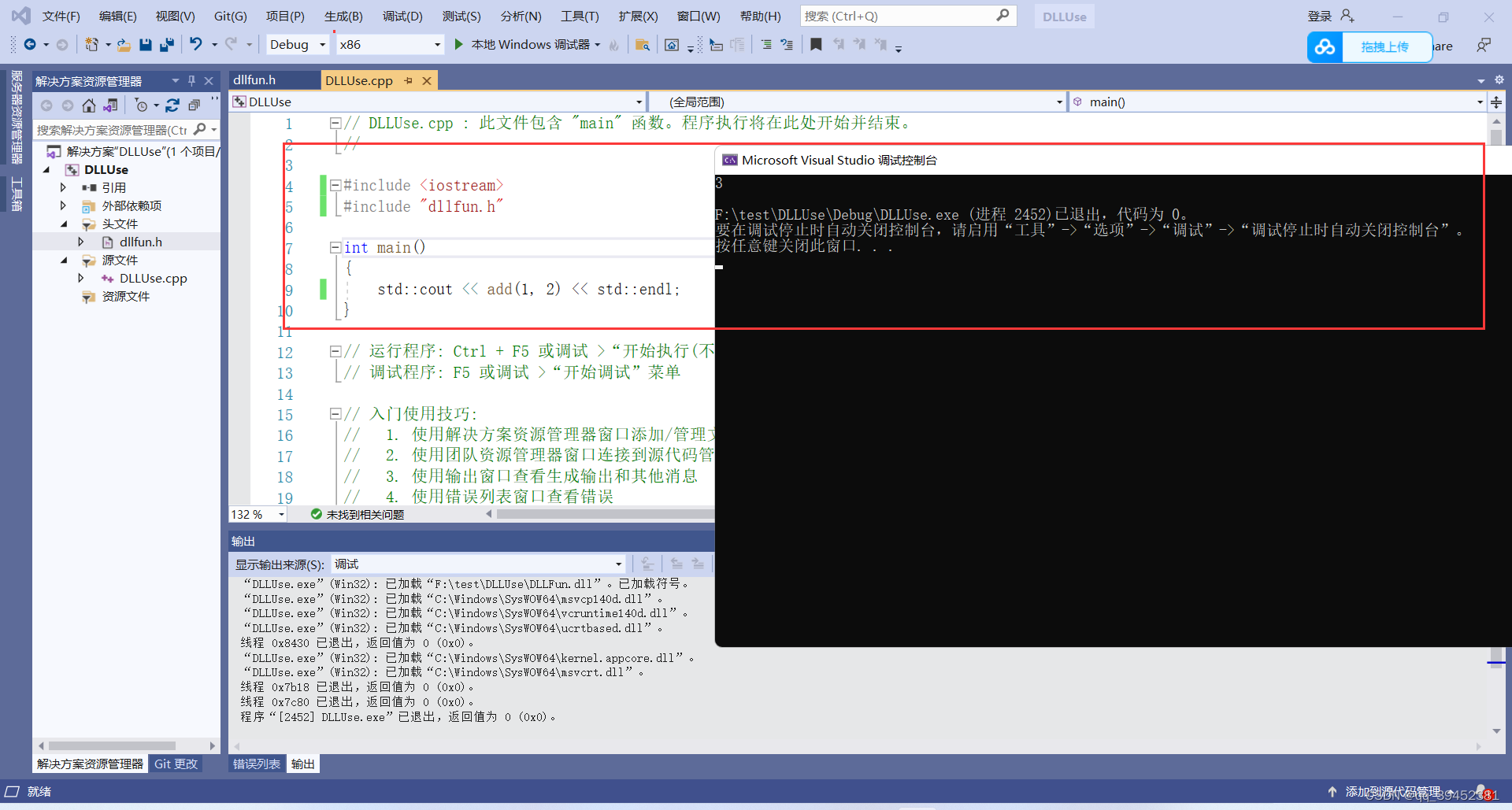This screenshot has height=810, width=1512.
Task: Open the account sign-in person icon
Action: click(1347, 16)
